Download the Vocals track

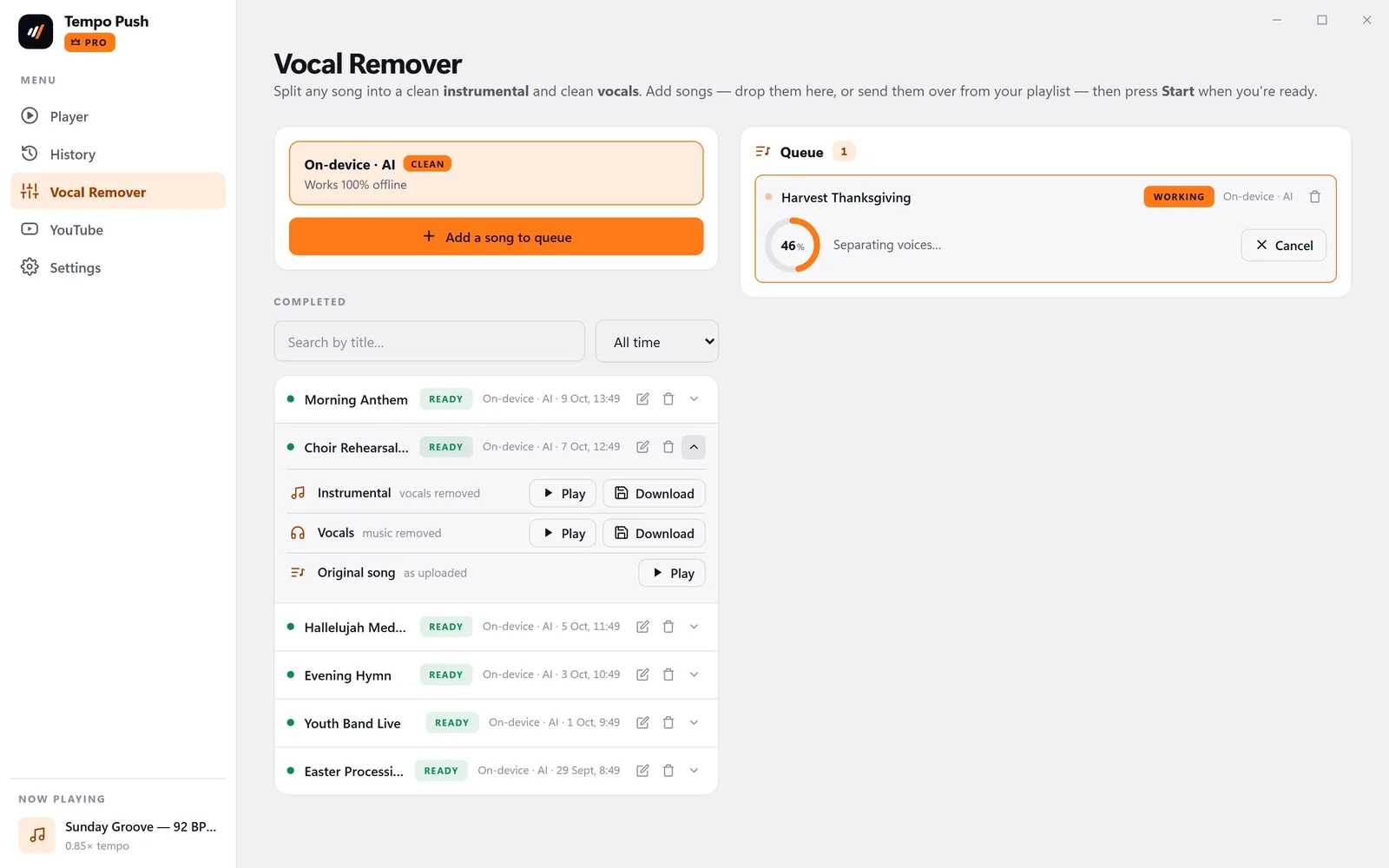coord(654,533)
